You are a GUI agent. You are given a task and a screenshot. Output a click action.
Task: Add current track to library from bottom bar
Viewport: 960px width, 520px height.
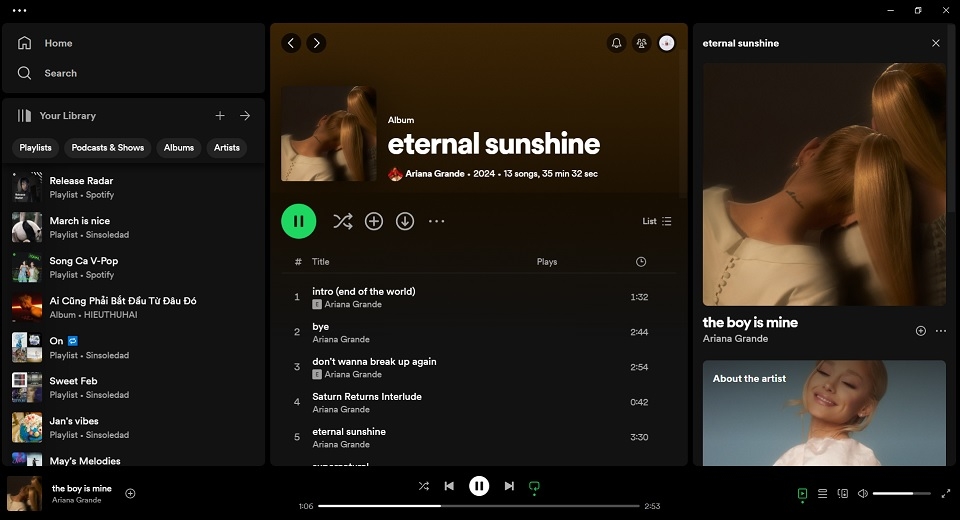pos(130,494)
